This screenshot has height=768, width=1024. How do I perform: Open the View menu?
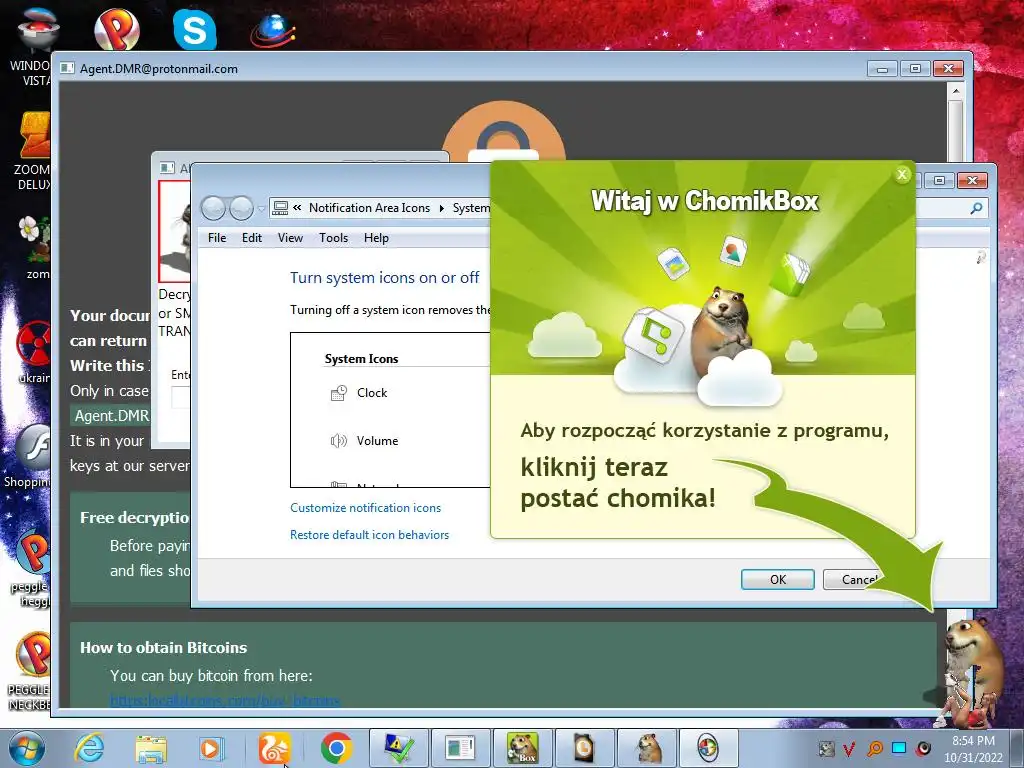pyautogui.click(x=290, y=238)
